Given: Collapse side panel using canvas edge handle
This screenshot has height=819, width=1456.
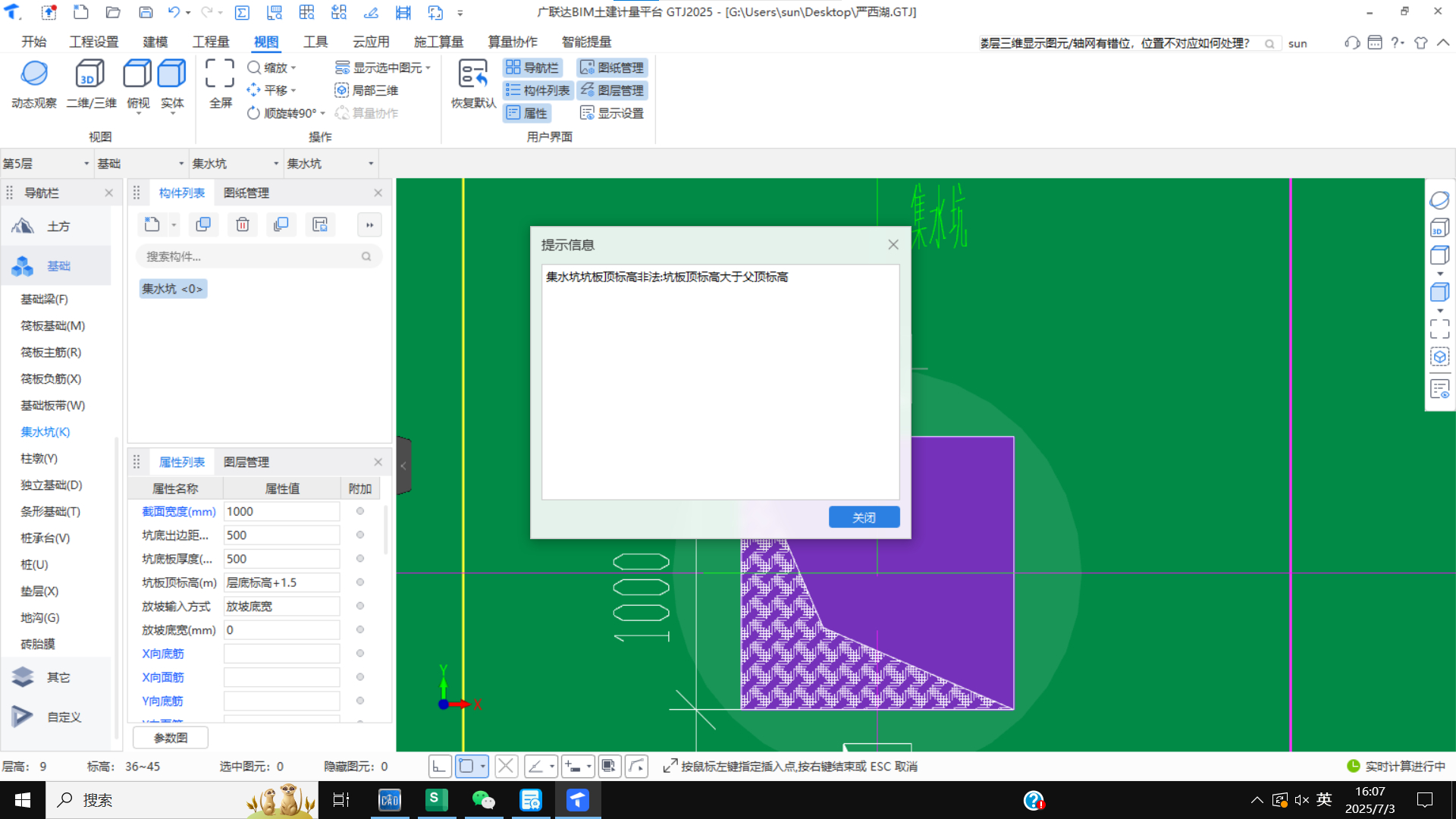Looking at the screenshot, I should pos(403,465).
